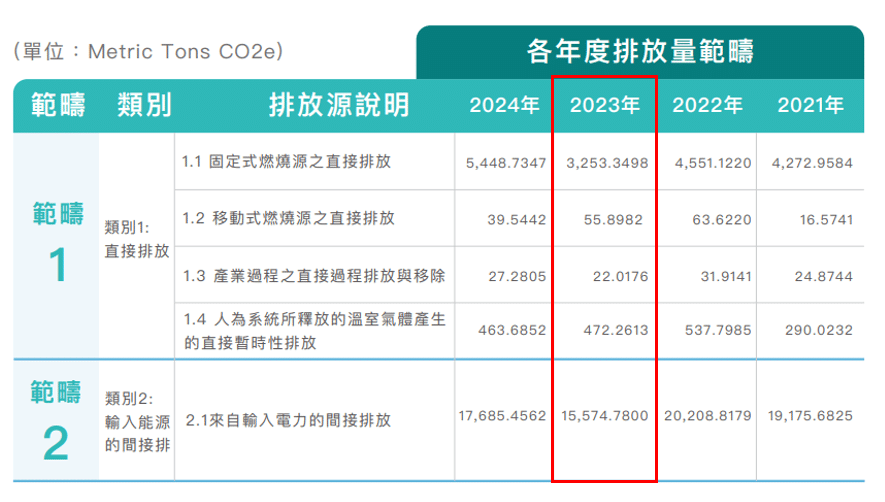
Task: Select row 1.4 人為系統所釋放的溫室氣體
Action: [314, 331]
